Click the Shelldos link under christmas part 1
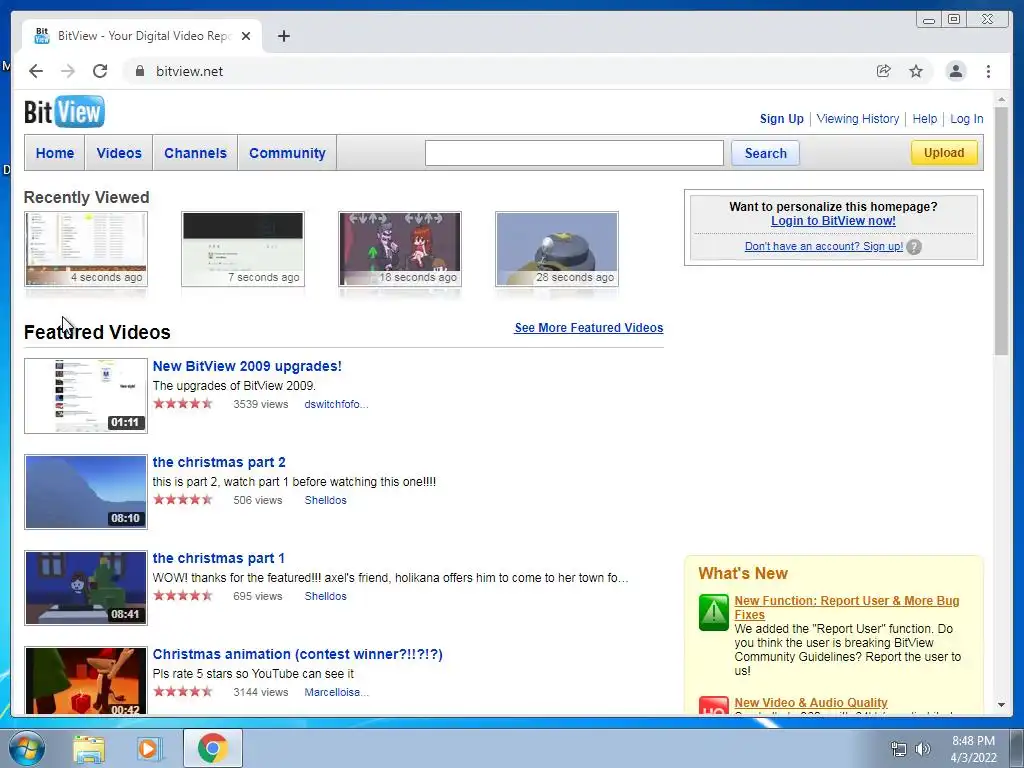Screen dimensions: 1024x768 click(x=325, y=596)
